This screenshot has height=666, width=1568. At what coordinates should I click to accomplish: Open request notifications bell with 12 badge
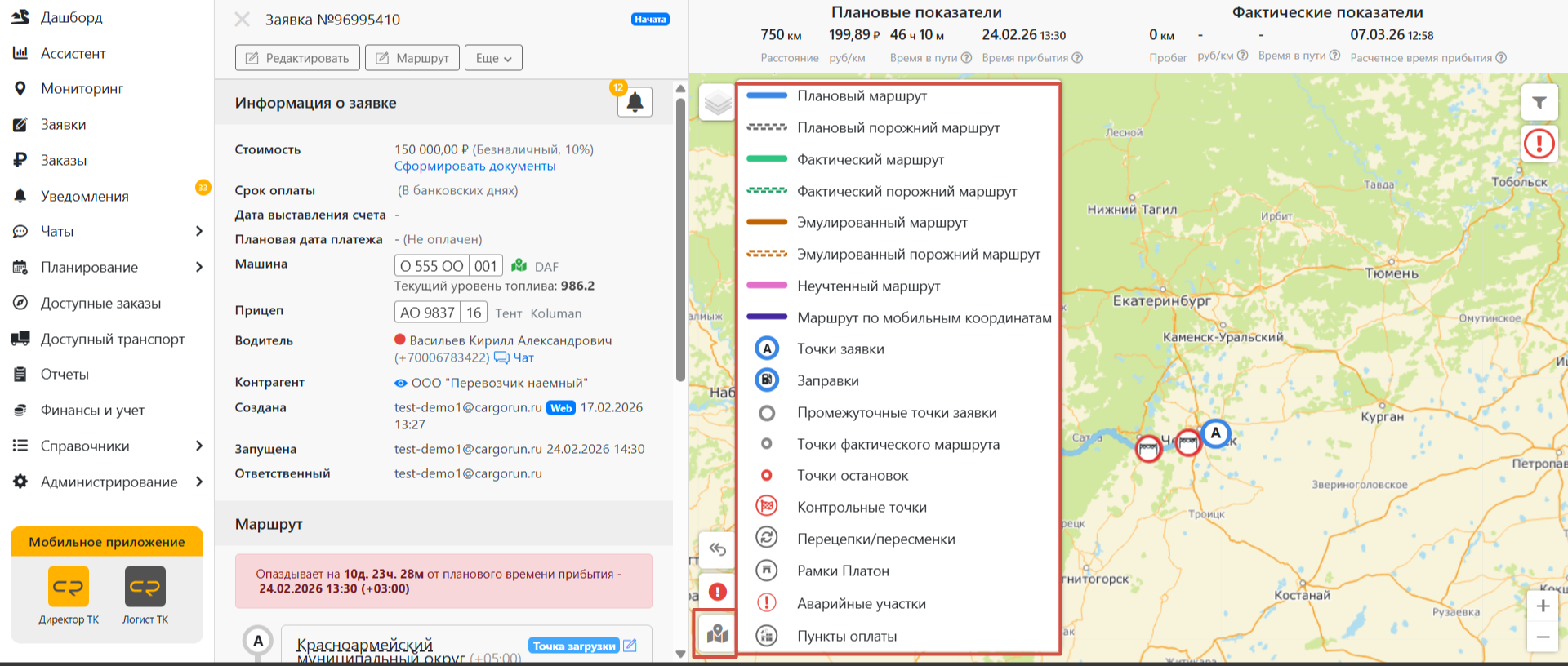coord(635,102)
